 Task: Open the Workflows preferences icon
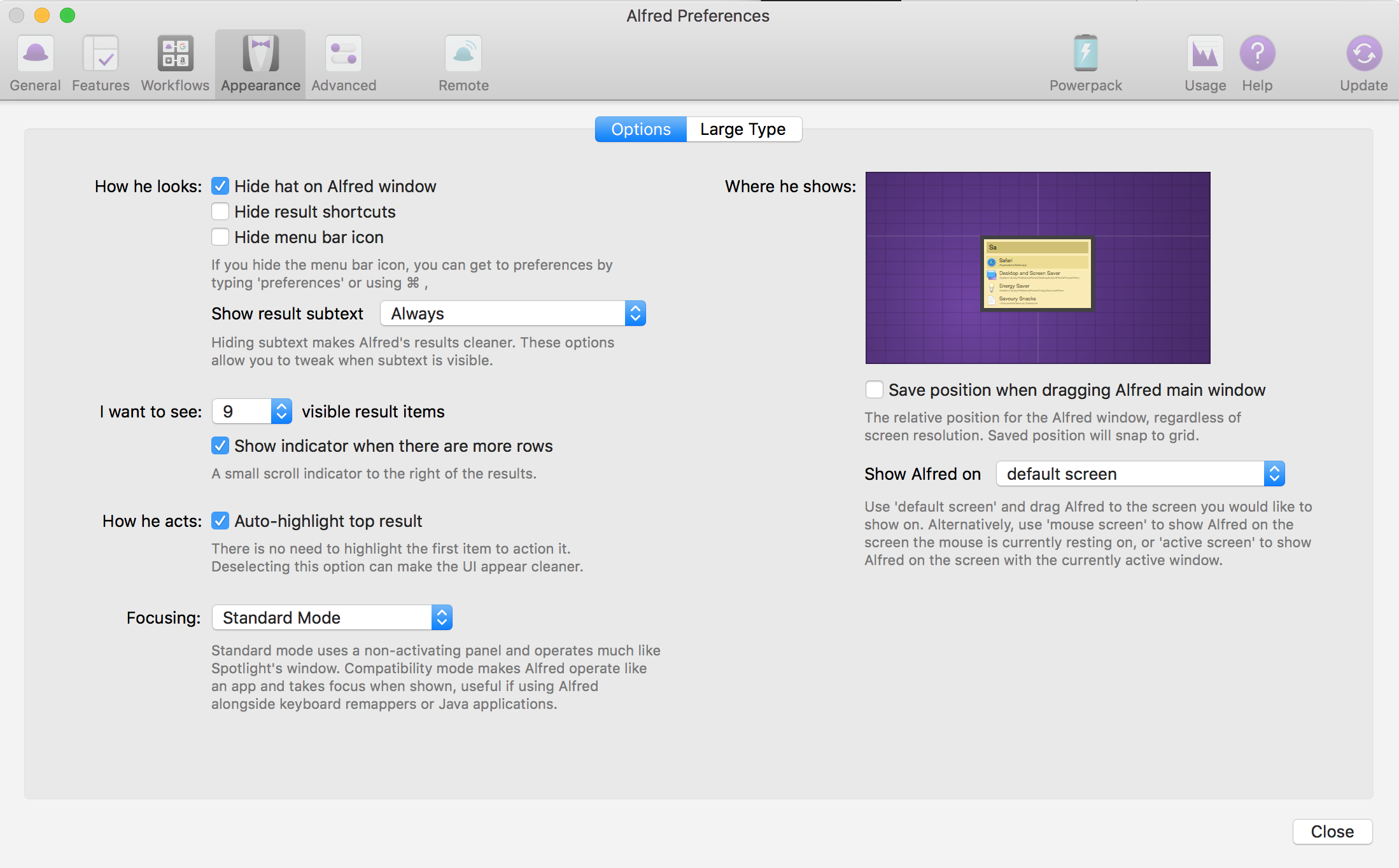[x=175, y=54]
